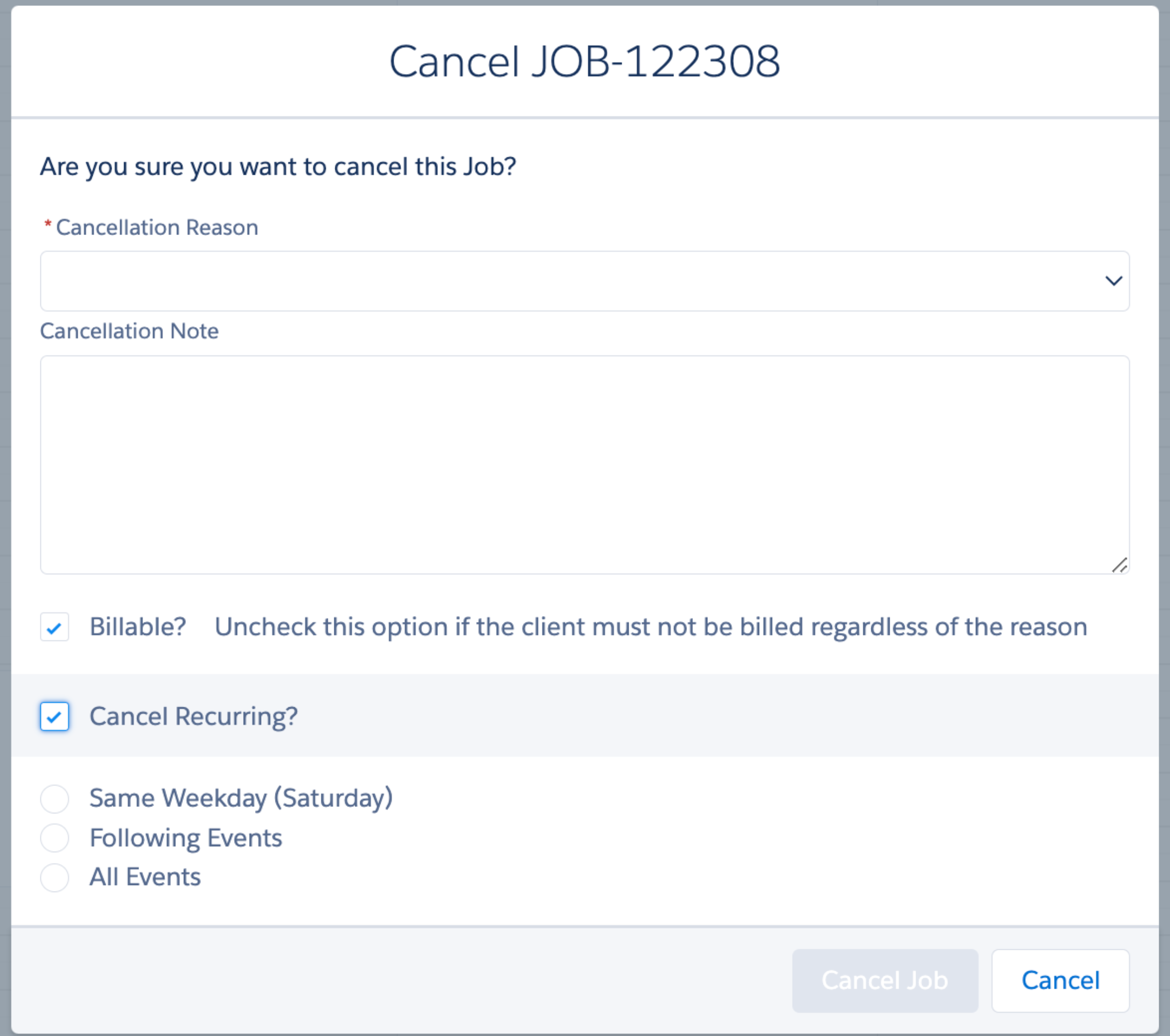Click the "Cancellation Note" field label
The image size is (1170, 1036).
(x=129, y=331)
